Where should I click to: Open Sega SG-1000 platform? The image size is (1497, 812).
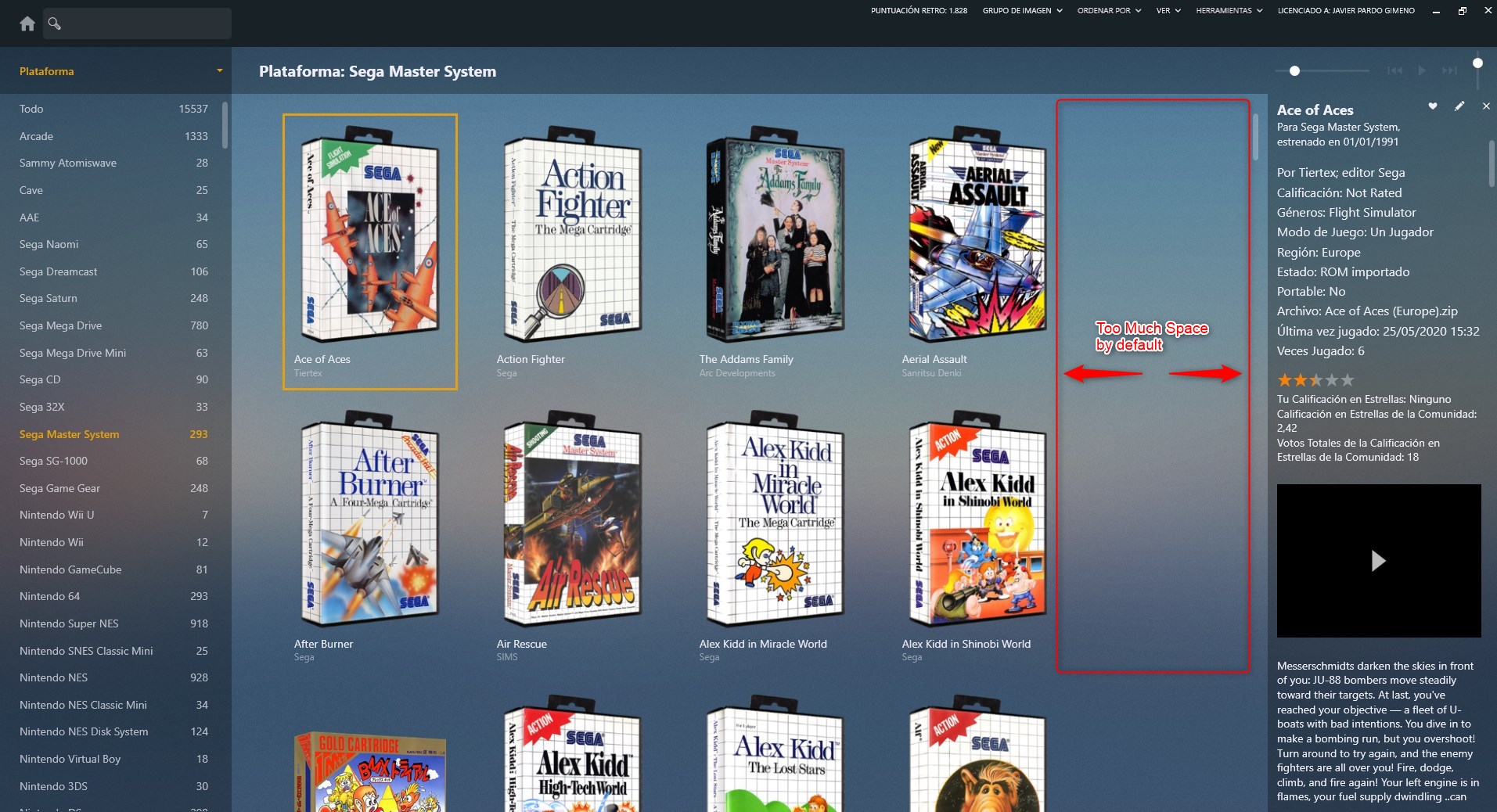(113, 461)
